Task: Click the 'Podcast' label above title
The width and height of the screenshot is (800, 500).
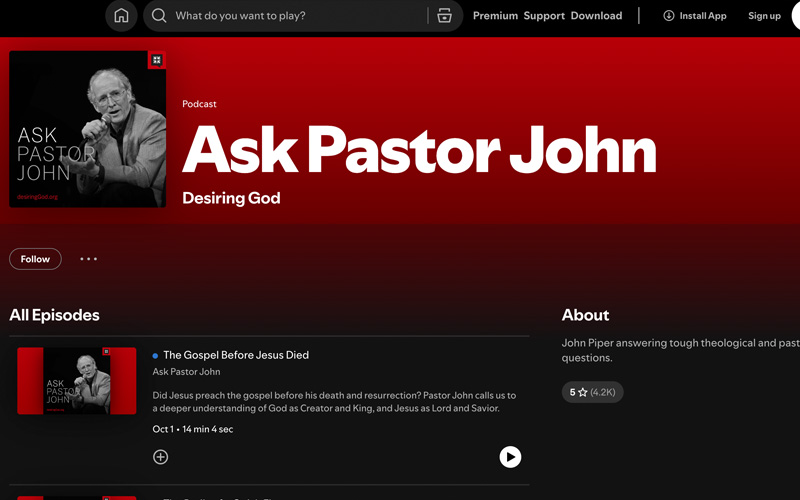Action: (x=199, y=104)
